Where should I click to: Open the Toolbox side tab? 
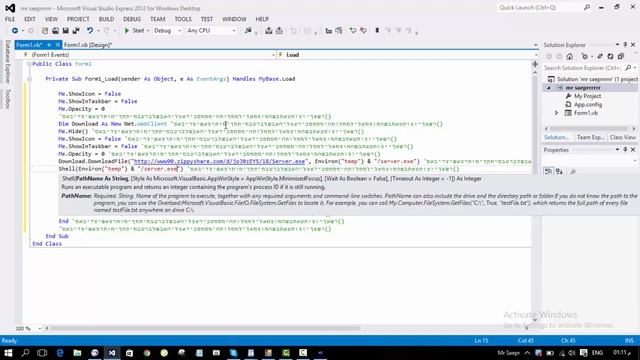[7, 99]
